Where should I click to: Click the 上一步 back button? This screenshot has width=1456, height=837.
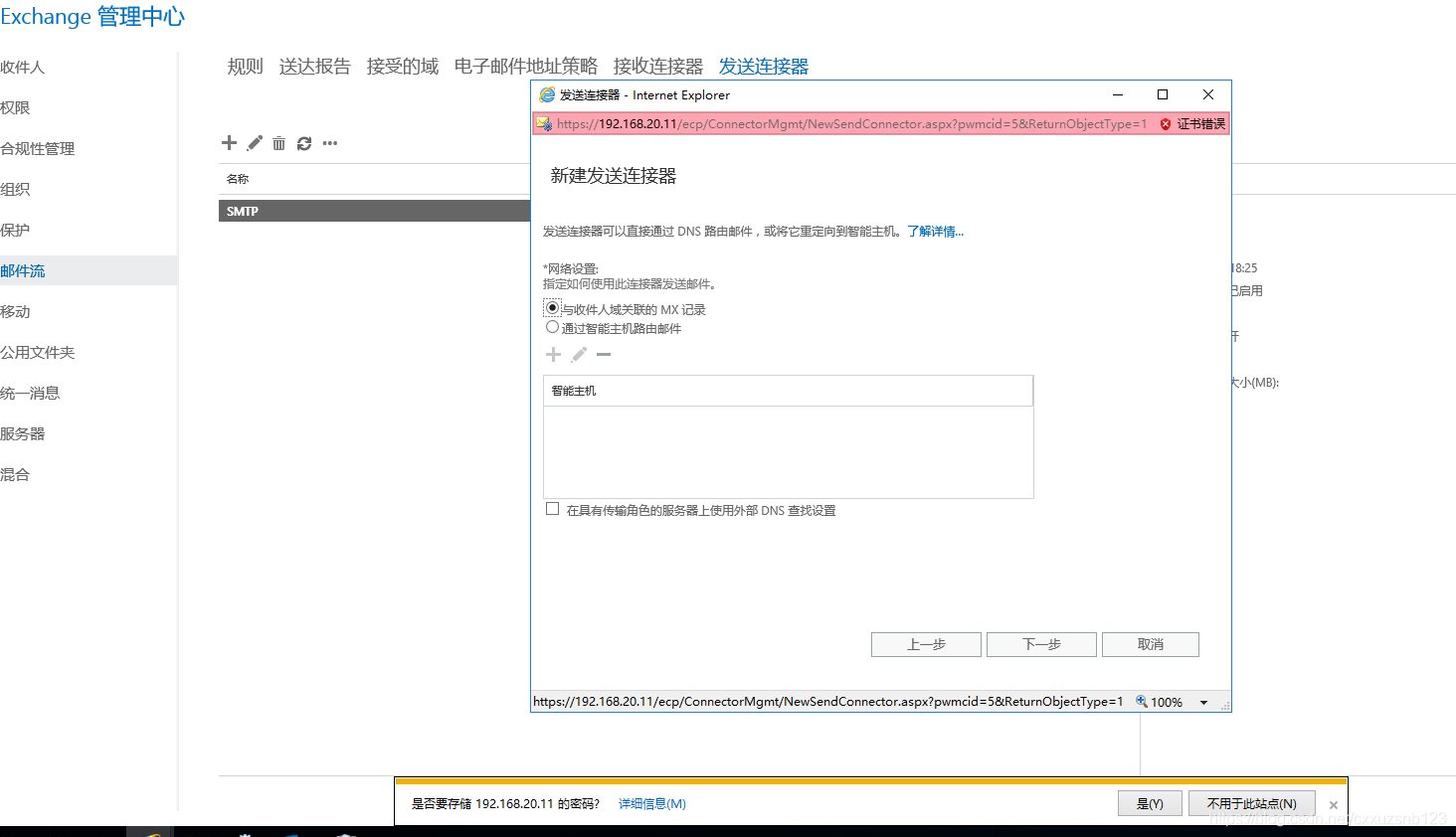coord(926,644)
